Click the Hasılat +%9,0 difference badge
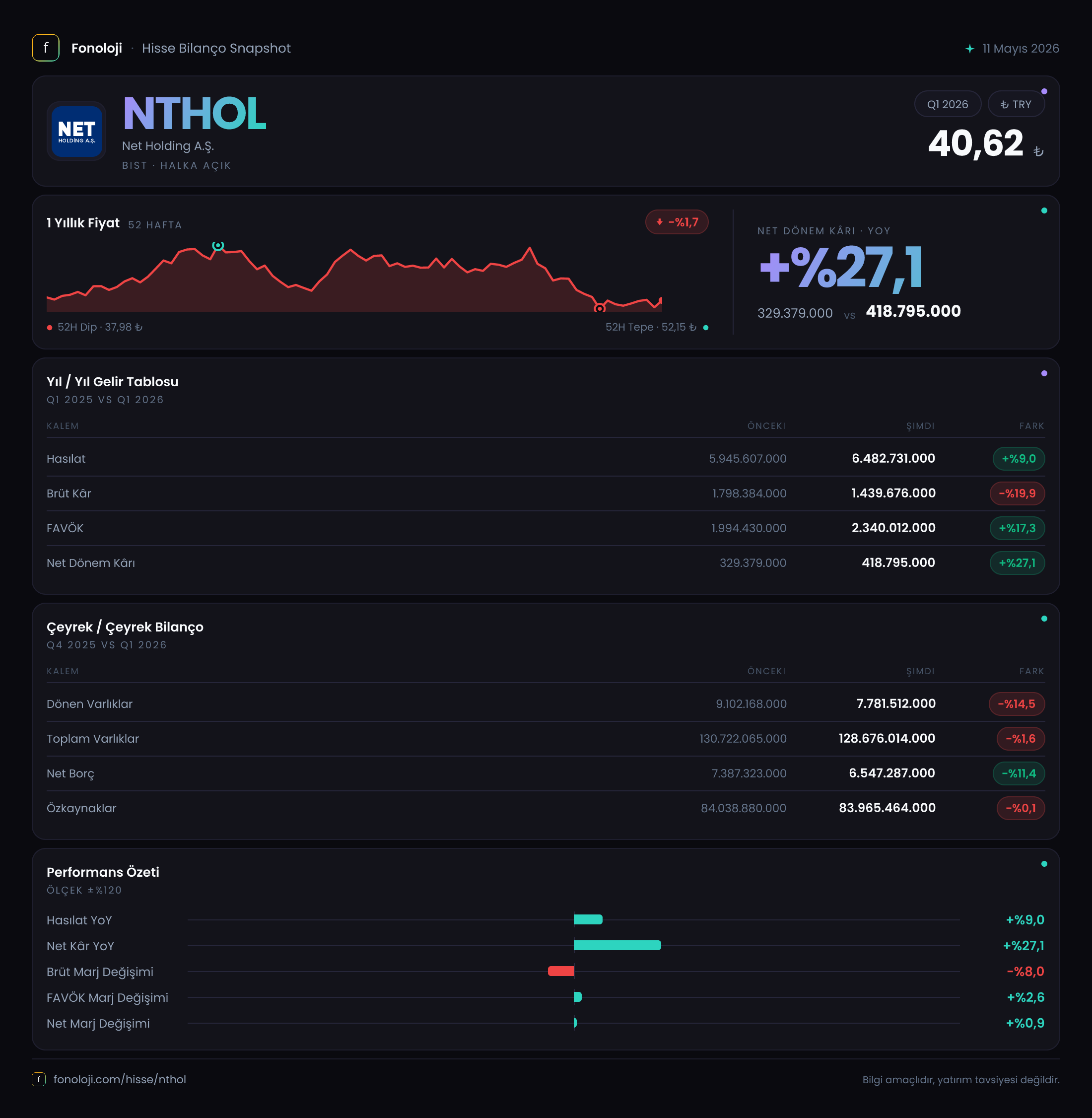The width and height of the screenshot is (1092, 1118). point(1019,458)
